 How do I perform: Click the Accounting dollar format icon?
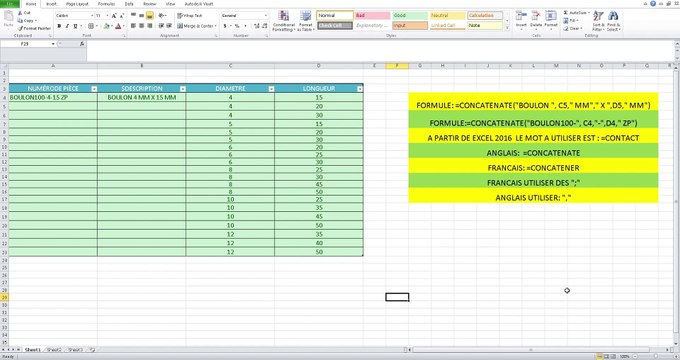point(225,26)
